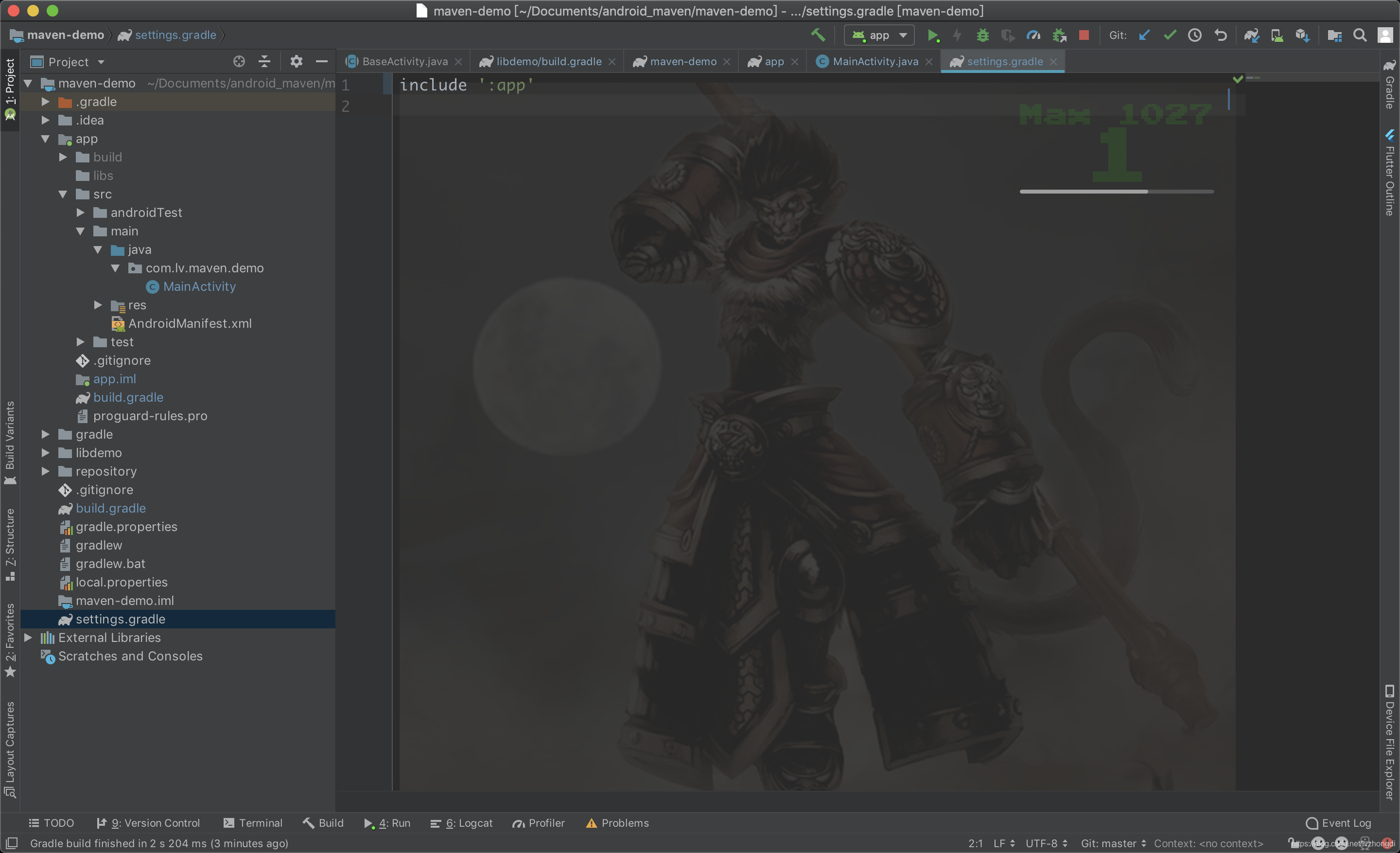The height and width of the screenshot is (853, 1400).
Task: Click the Make Project hammer icon
Action: click(x=818, y=35)
